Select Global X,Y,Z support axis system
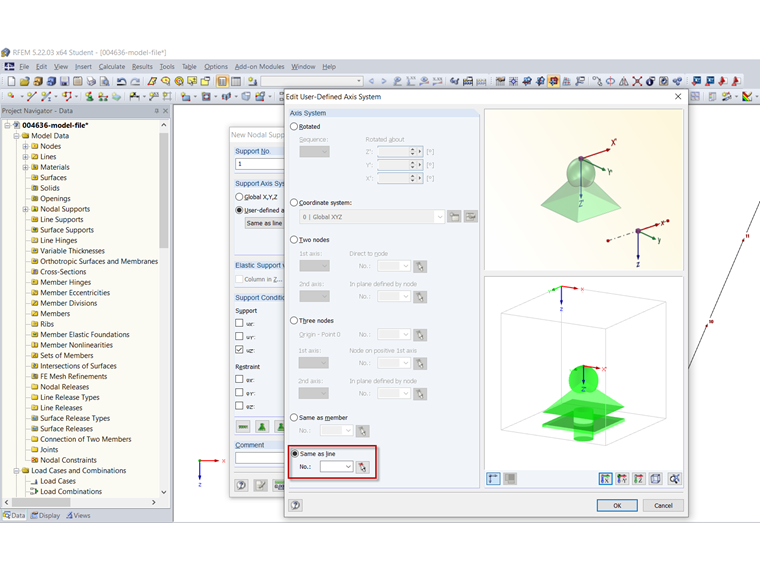The width and height of the screenshot is (760, 570). click(x=239, y=197)
